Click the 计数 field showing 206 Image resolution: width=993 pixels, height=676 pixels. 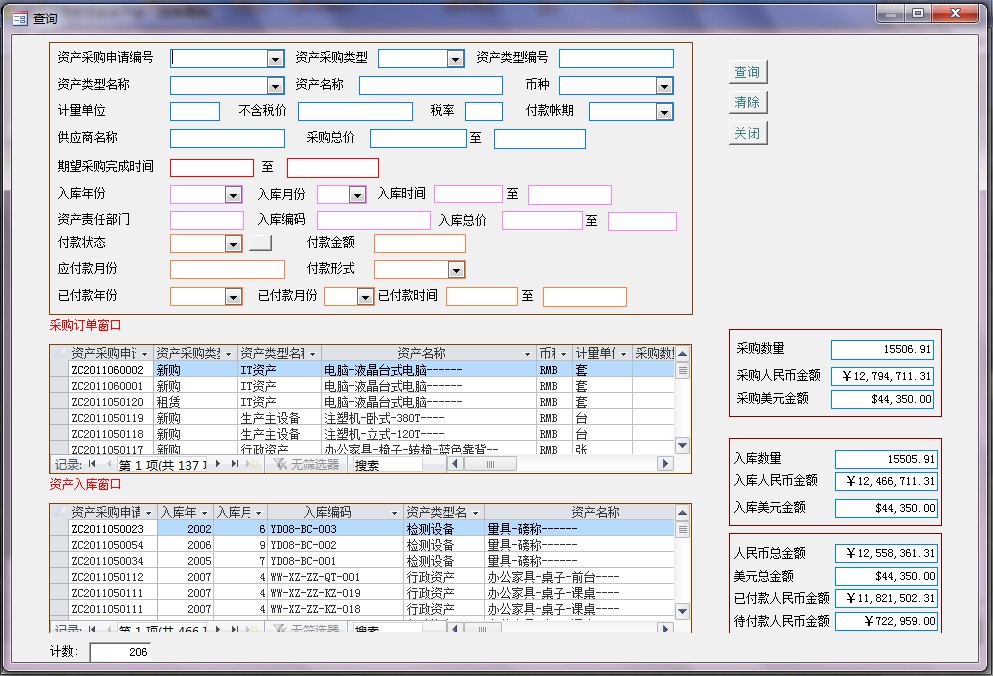click(120, 652)
